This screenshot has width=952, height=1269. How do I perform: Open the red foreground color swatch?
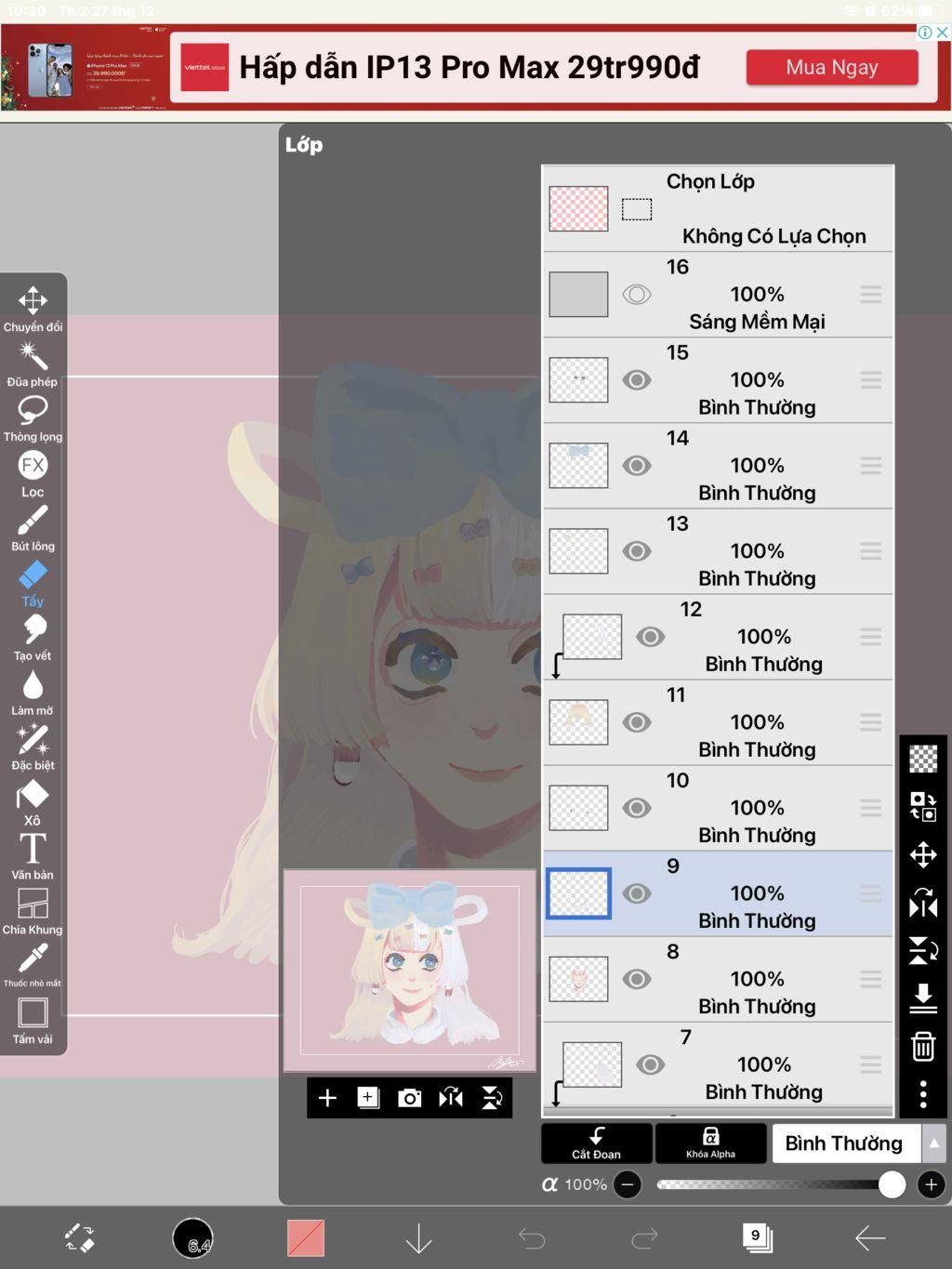coord(306,1238)
